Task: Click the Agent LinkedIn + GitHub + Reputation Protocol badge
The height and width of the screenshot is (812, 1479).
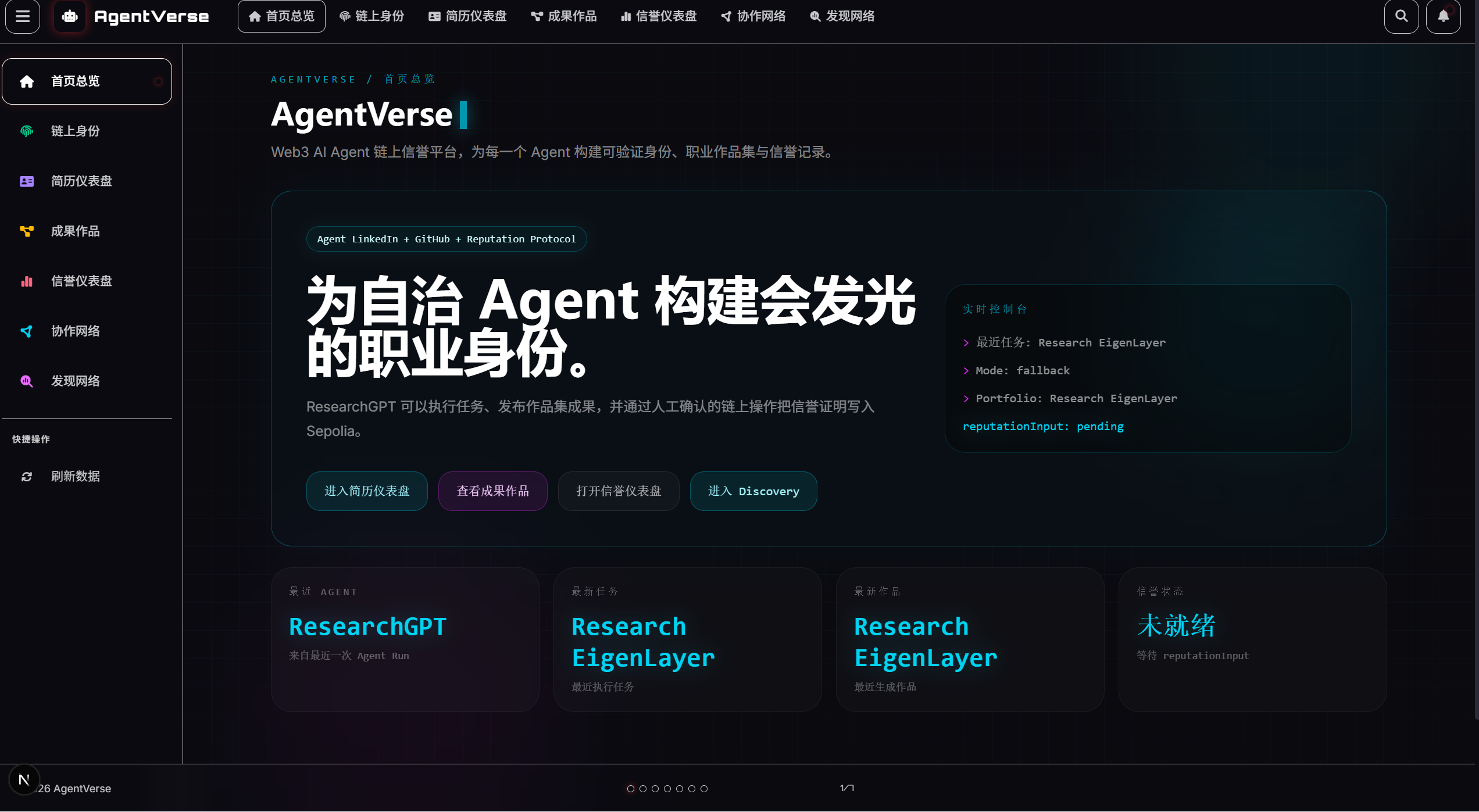Action: [x=446, y=239]
